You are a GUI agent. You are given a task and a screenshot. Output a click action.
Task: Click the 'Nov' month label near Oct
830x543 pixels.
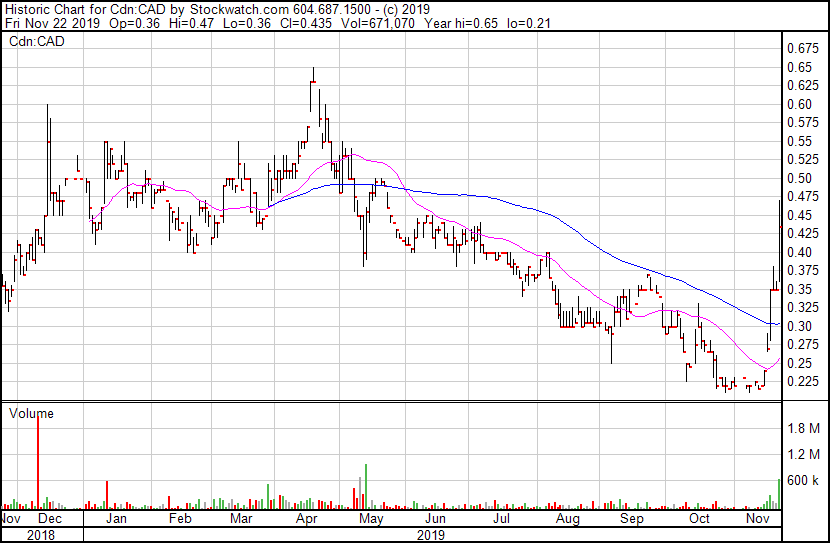[x=757, y=519]
